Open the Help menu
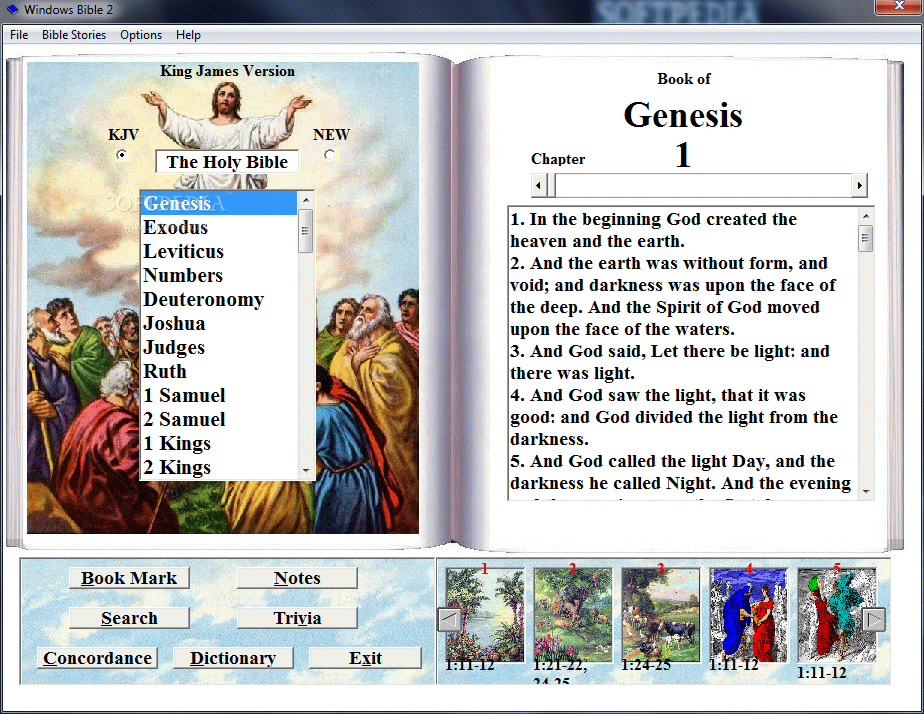The width and height of the screenshot is (924, 714). tap(188, 35)
